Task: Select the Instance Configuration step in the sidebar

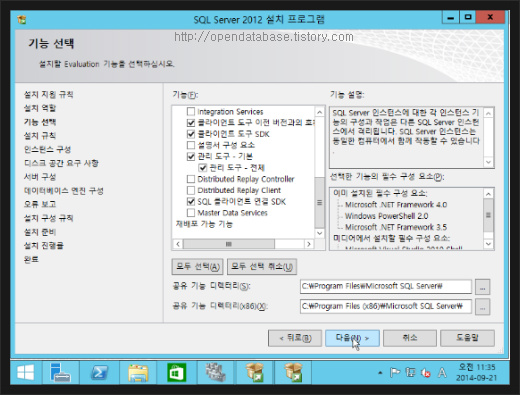Action: (47, 149)
